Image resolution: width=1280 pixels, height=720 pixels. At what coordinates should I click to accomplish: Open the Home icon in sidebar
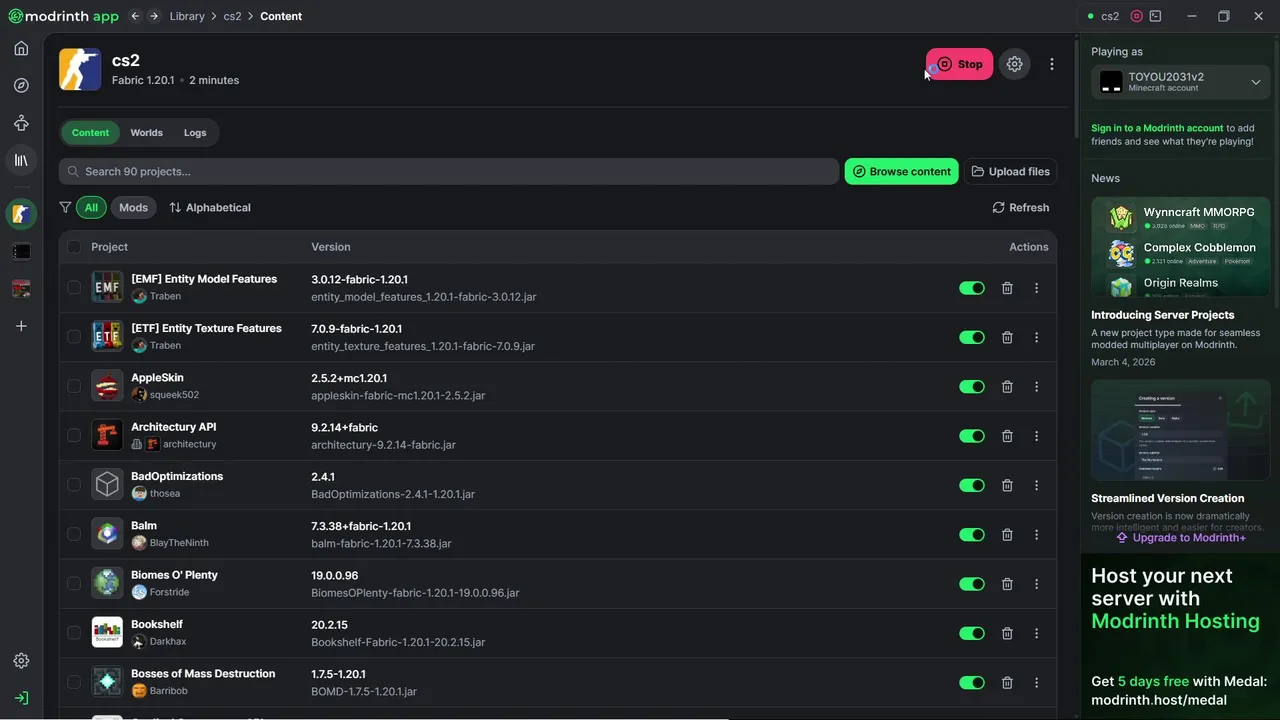click(x=21, y=48)
